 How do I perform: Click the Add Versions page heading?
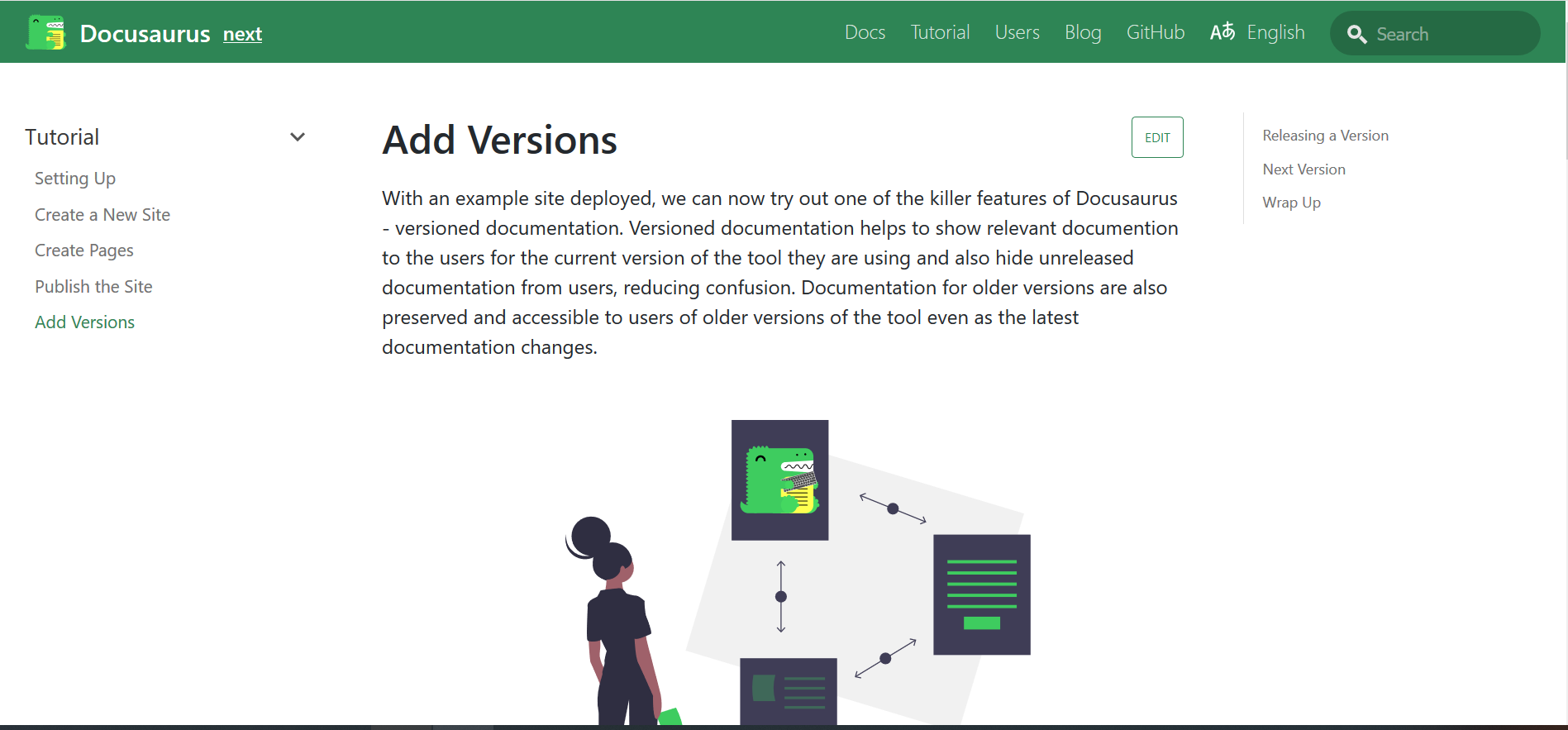(499, 140)
